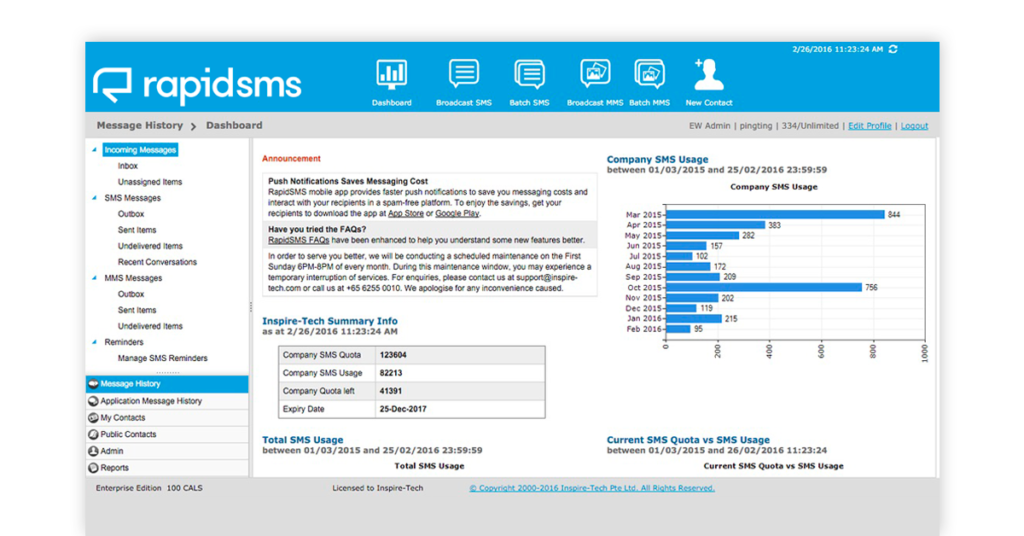Click Current SMS Quota vs SMS Usage heading
The image size is (1024, 536).
(688, 440)
